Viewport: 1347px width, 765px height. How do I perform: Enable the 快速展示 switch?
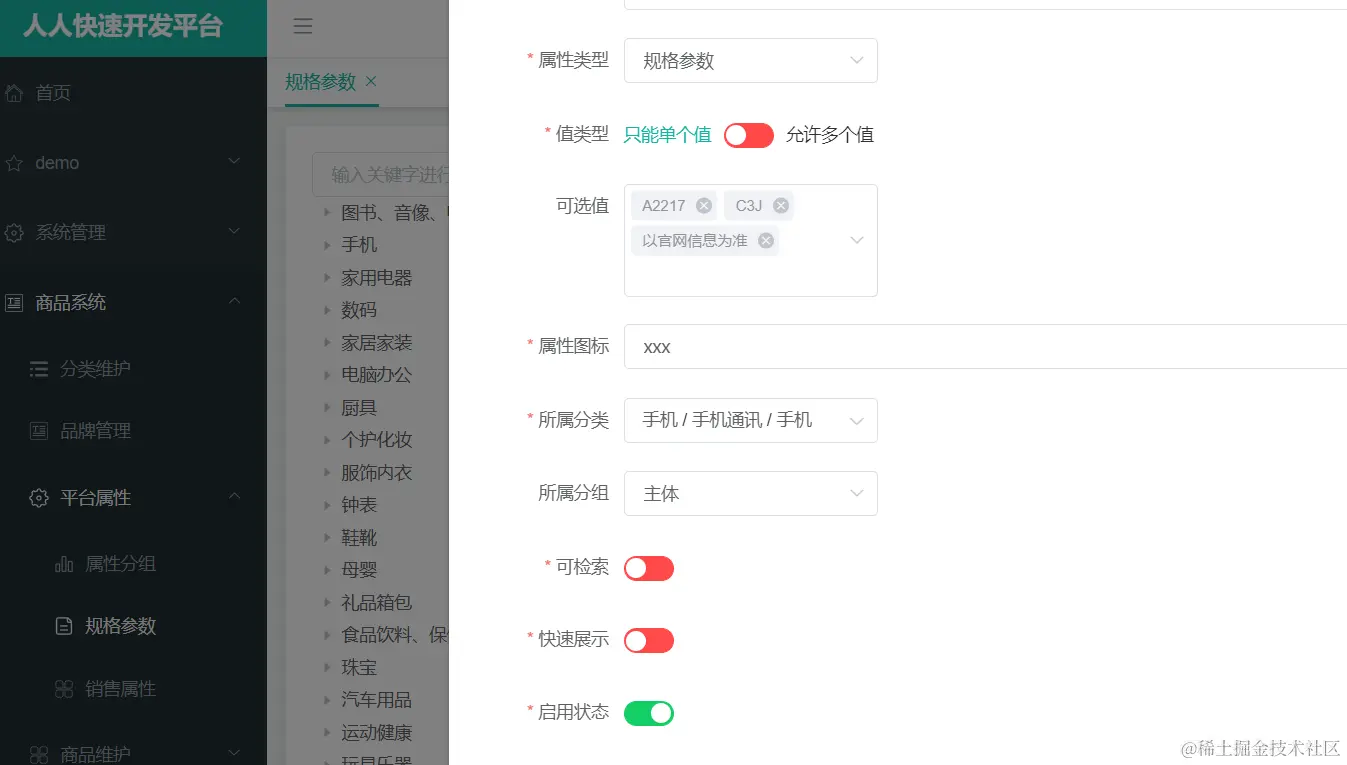pos(649,640)
